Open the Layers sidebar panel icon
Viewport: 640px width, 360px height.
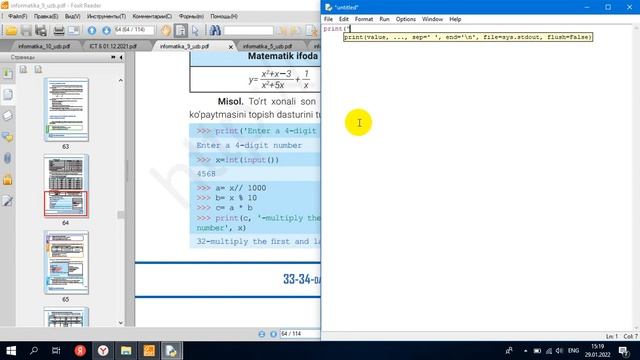coord(8,116)
